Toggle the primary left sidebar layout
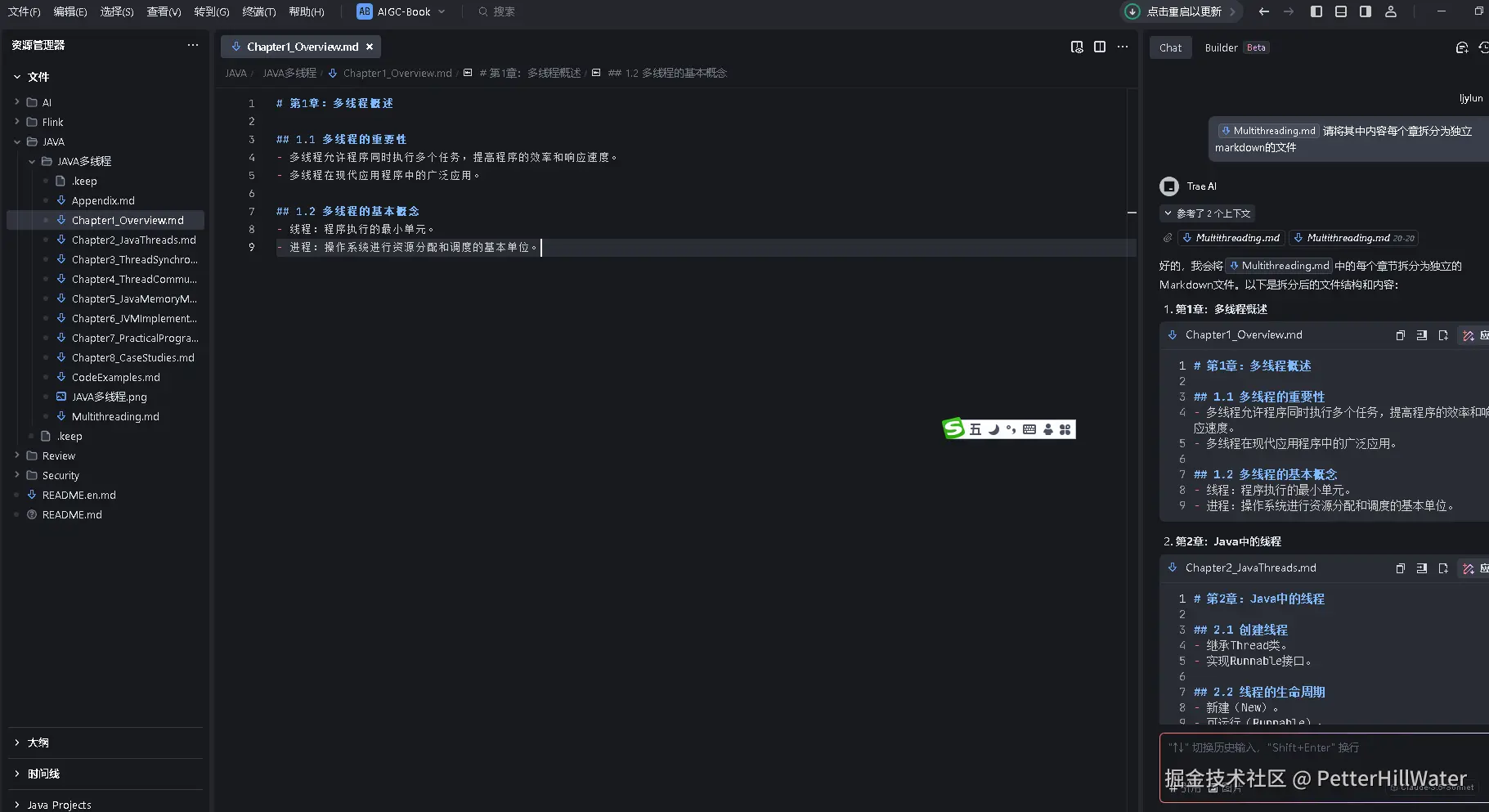Image resolution: width=1489 pixels, height=812 pixels. (x=1316, y=11)
